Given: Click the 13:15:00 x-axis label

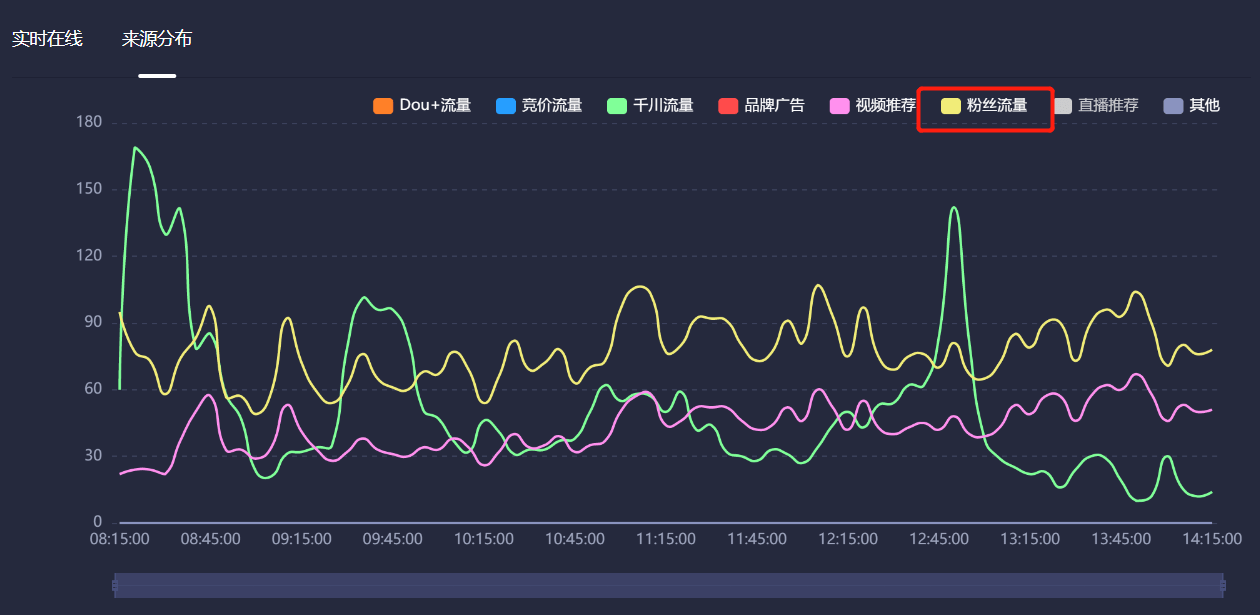Looking at the screenshot, I should pos(1030,539).
